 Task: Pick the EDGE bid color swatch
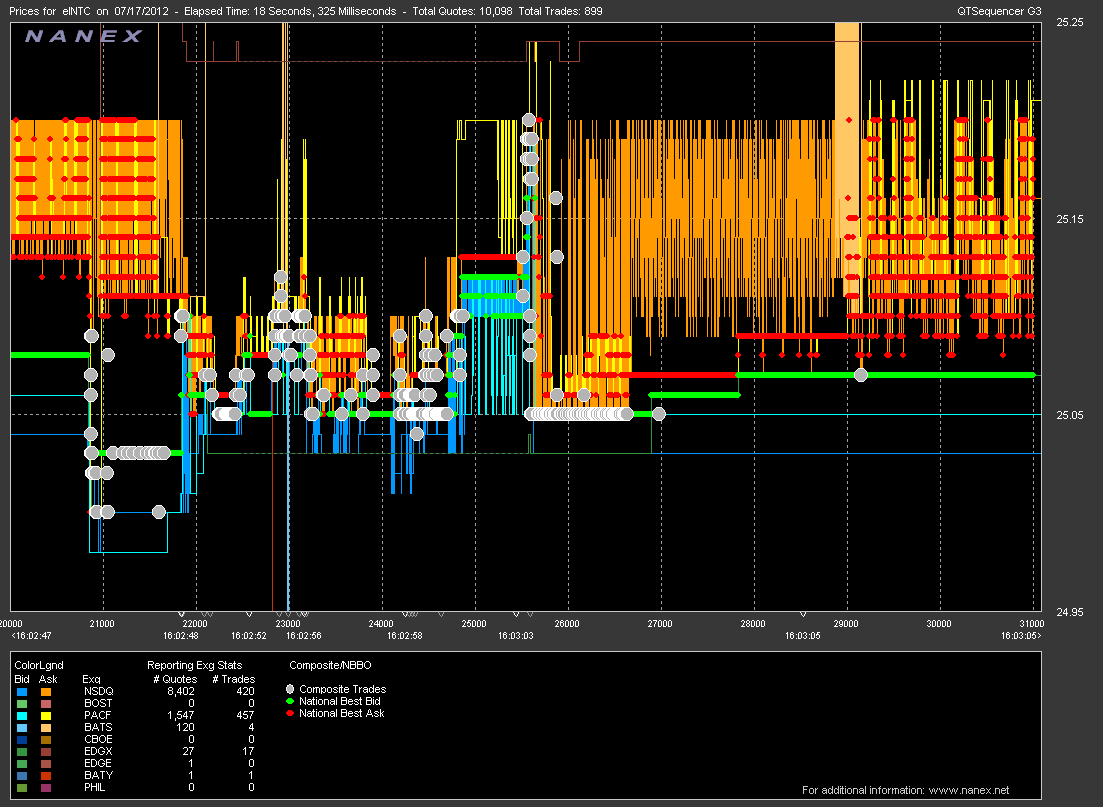(x=22, y=763)
